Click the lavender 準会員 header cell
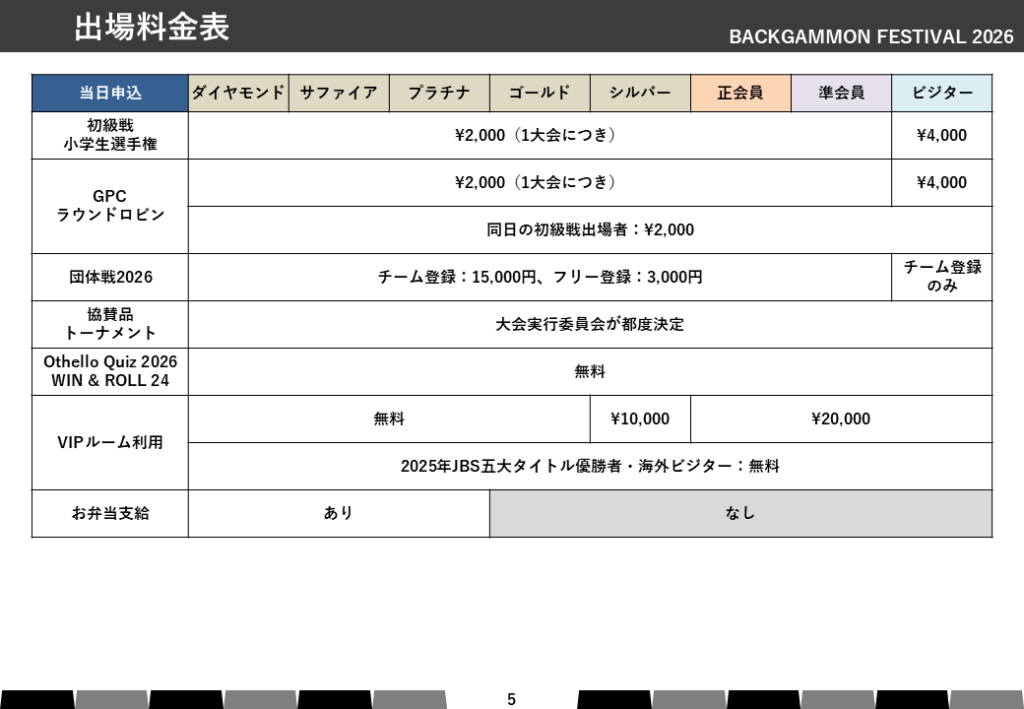The height and width of the screenshot is (709, 1024). click(x=841, y=93)
